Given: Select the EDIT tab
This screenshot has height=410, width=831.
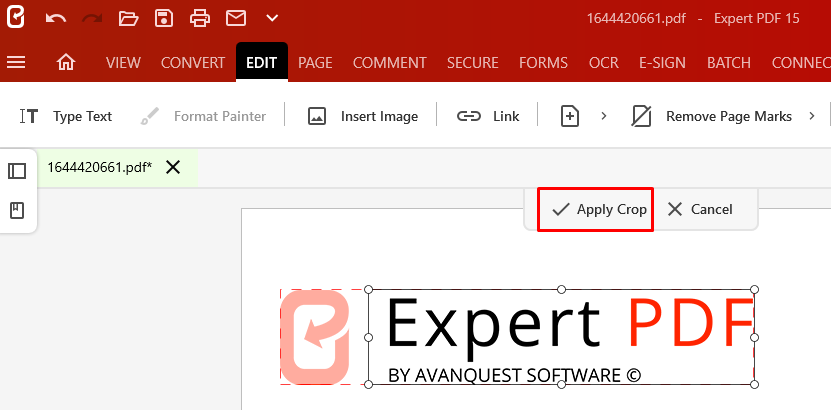Looking at the screenshot, I should pyautogui.click(x=262, y=63).
